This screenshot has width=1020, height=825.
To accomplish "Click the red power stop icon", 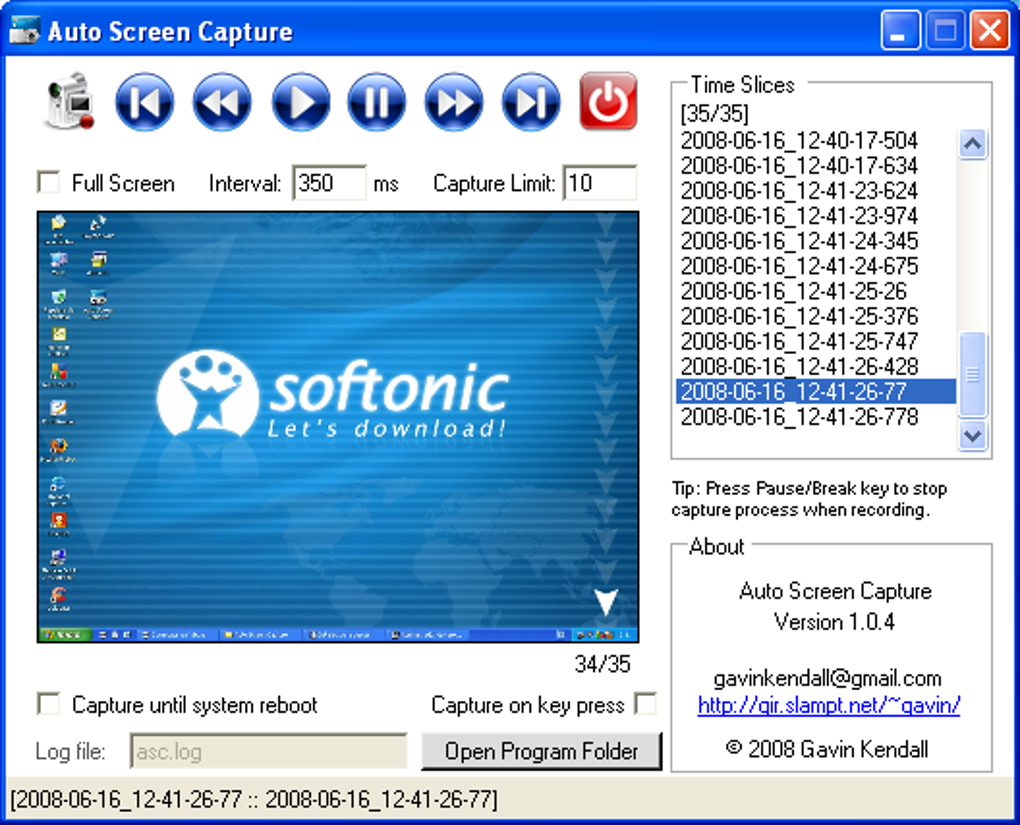I will (x=607, y=101).
